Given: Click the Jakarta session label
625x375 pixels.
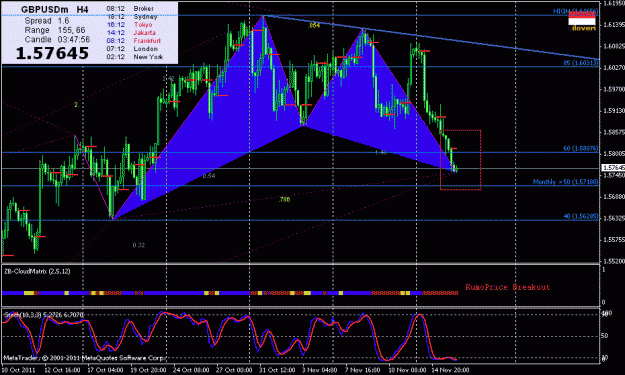Looking at the screenshot, I should point(144,33).
